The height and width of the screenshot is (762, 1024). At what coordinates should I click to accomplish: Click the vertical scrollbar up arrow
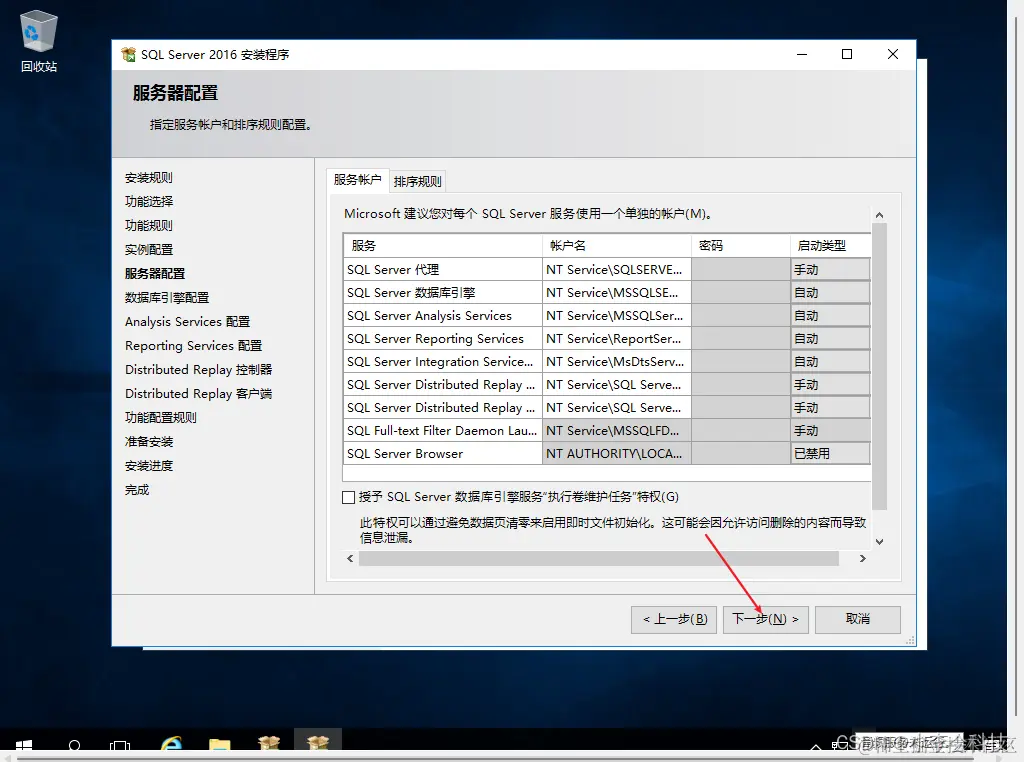point(880,215)
